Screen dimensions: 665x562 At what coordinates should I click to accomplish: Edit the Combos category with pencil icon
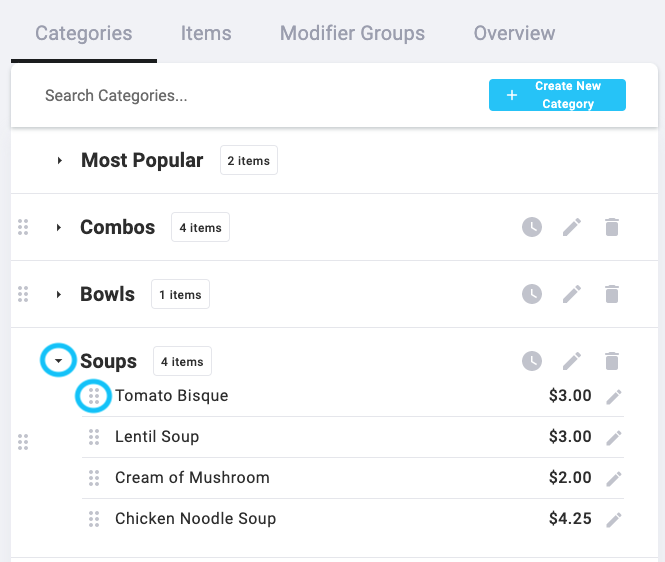click(x=572, y=227)
